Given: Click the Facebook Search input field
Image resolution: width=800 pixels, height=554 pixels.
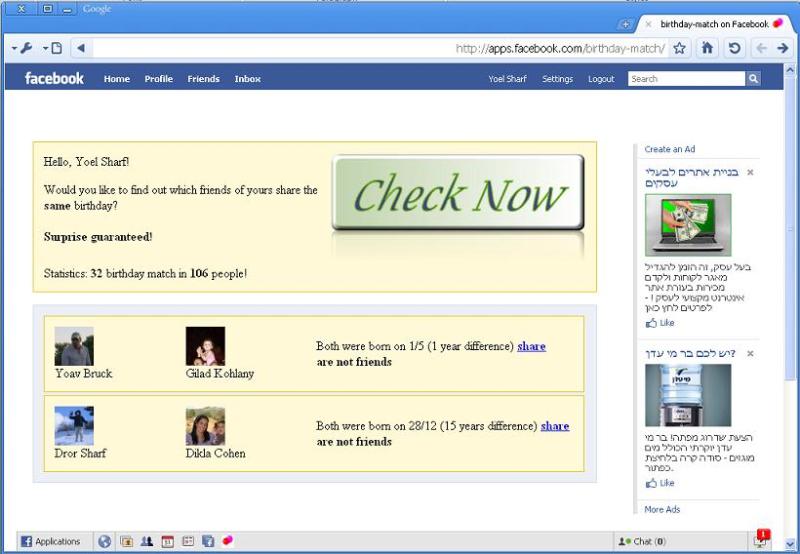Looking at the screenshot, I should click(x=686, y=79).
